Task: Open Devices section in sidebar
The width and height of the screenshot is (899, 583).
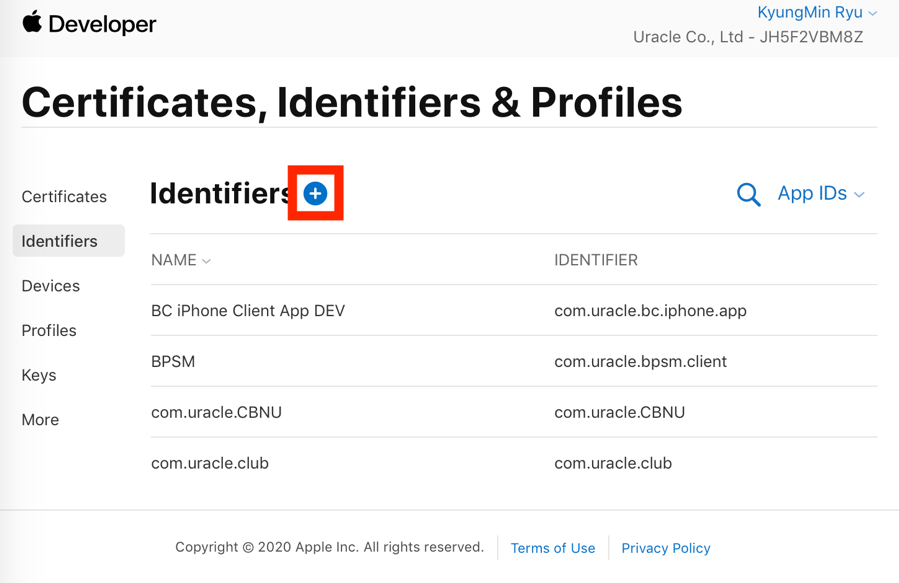Action: [x=50, y=285]
